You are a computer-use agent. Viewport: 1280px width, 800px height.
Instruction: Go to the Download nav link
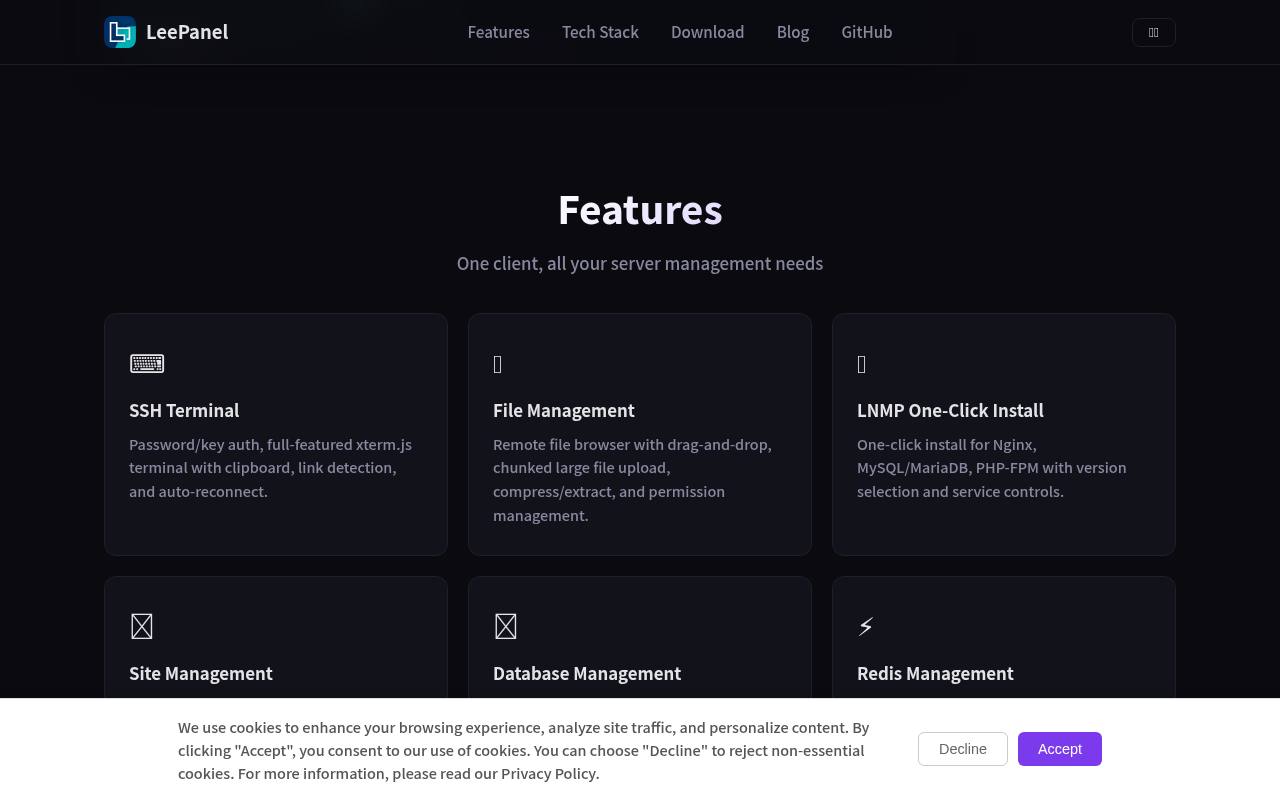tap(707, 32)
